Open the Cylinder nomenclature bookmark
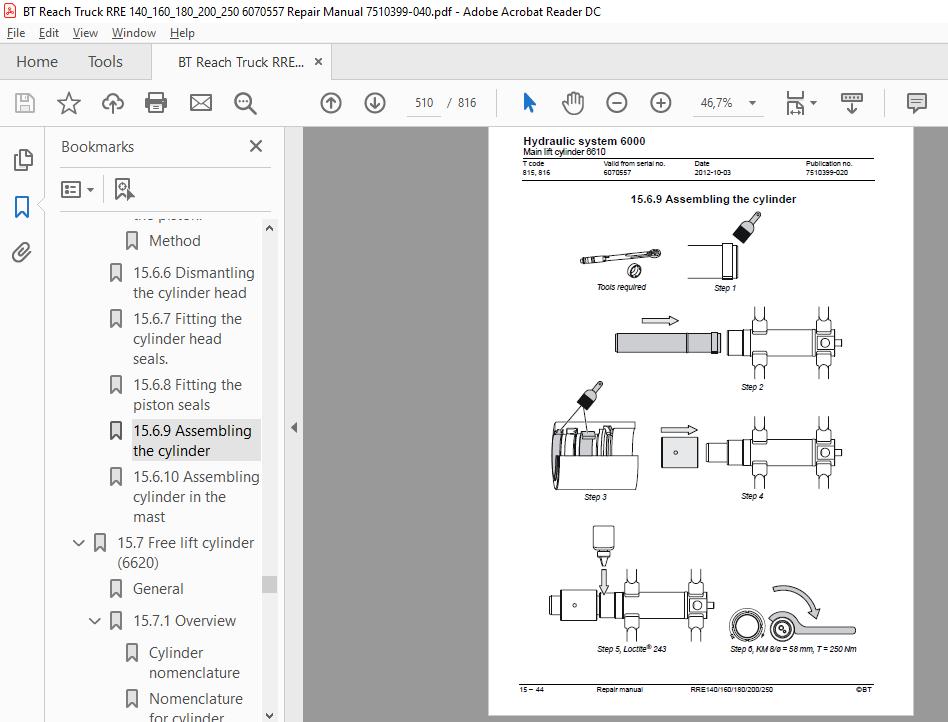This screenshot has width=948, height=722. 194,662
